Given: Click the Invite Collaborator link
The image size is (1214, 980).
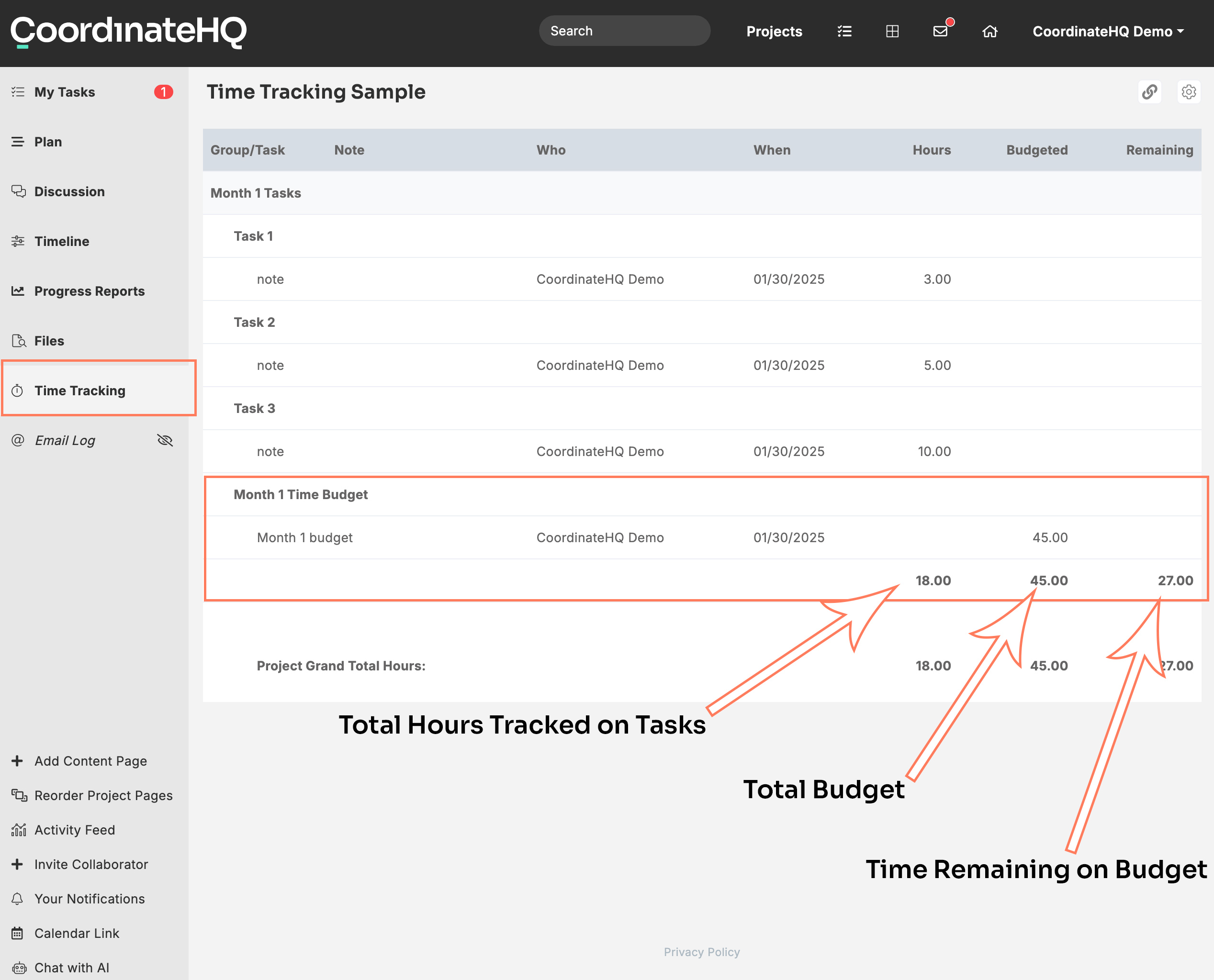Looking at the screenshot, I should (x=91, y=864).
